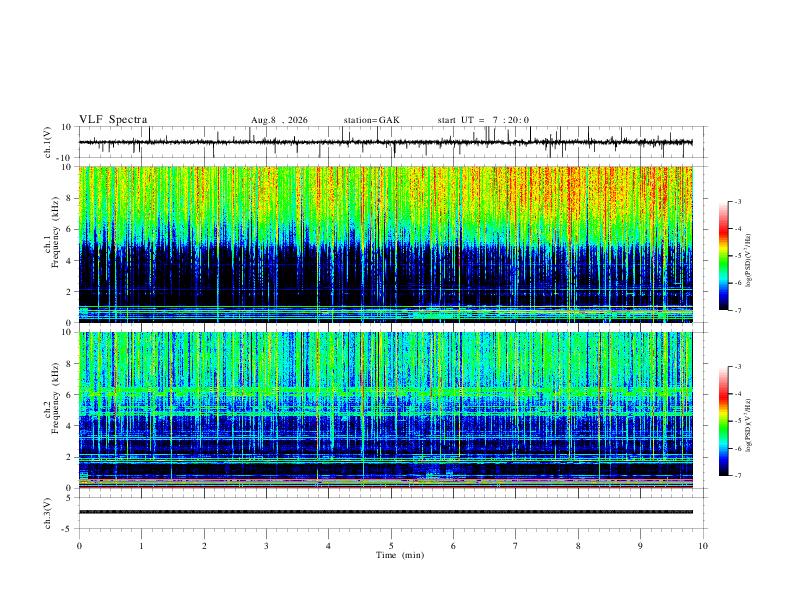This screenshot has height=612, width=792.
Task: Click the ch.1(V) waveform axis label
Action: click(48, 142)
